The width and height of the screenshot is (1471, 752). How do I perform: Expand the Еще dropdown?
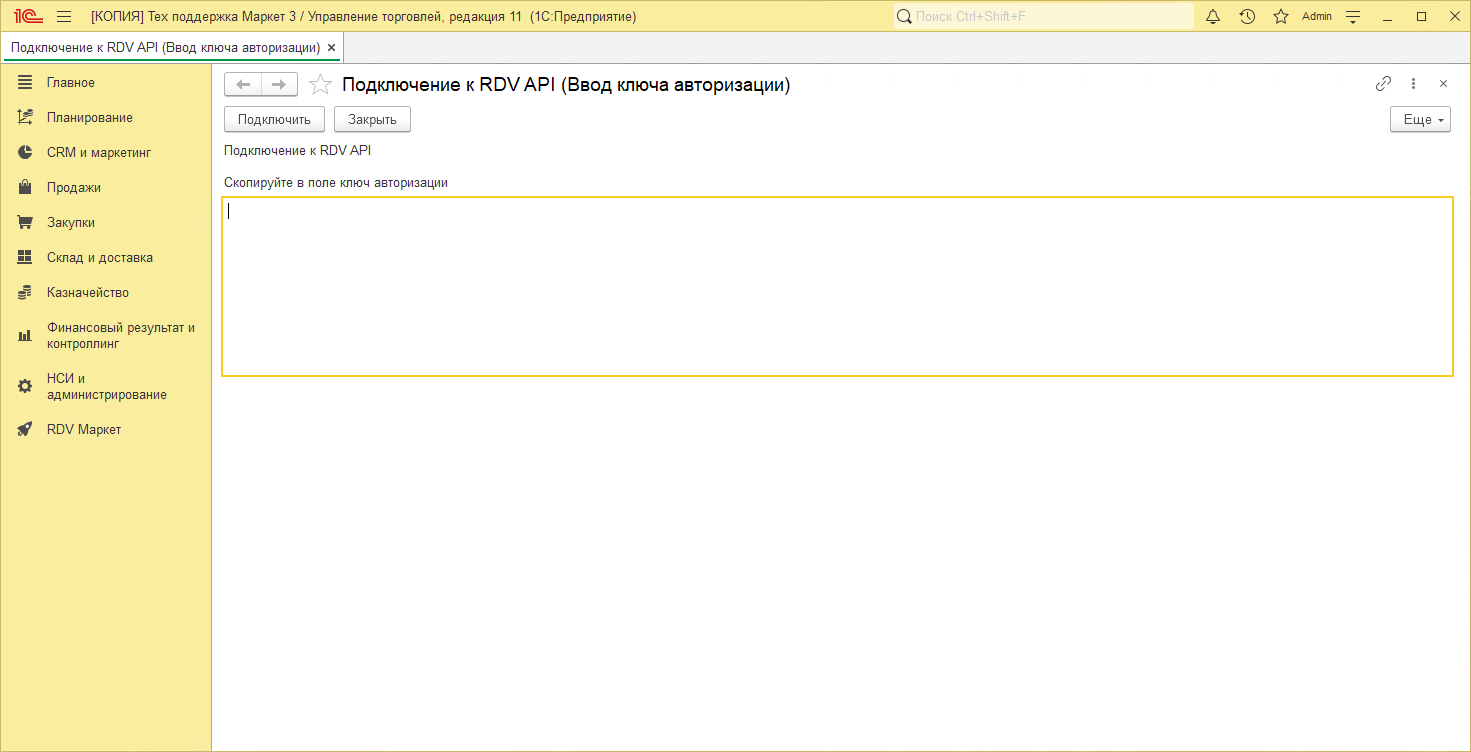pos(1419,119)
